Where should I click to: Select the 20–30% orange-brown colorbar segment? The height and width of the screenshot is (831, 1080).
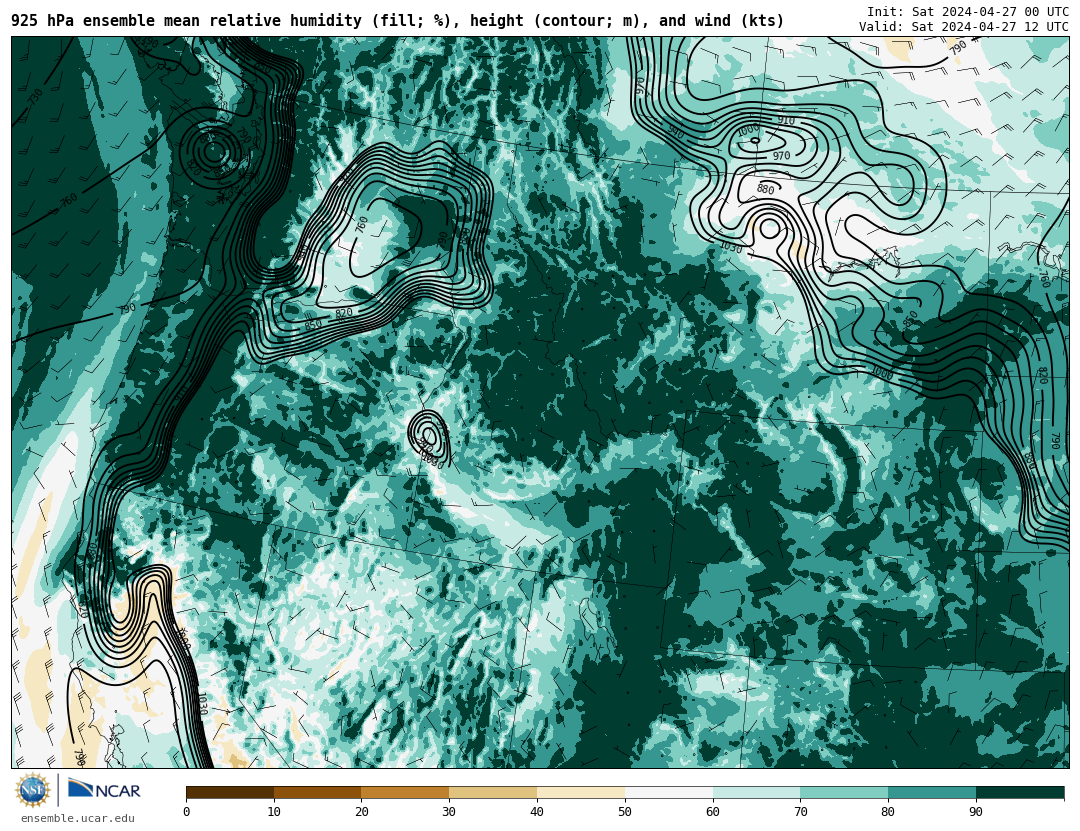click(x=405, y=792)
